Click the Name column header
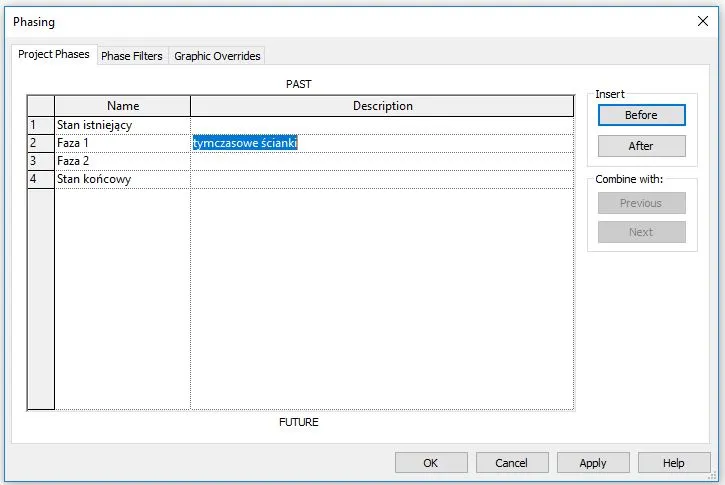Image resolution: width=725 pixels, height=485 pixels. pyautogui.click(x=122, y=106)
